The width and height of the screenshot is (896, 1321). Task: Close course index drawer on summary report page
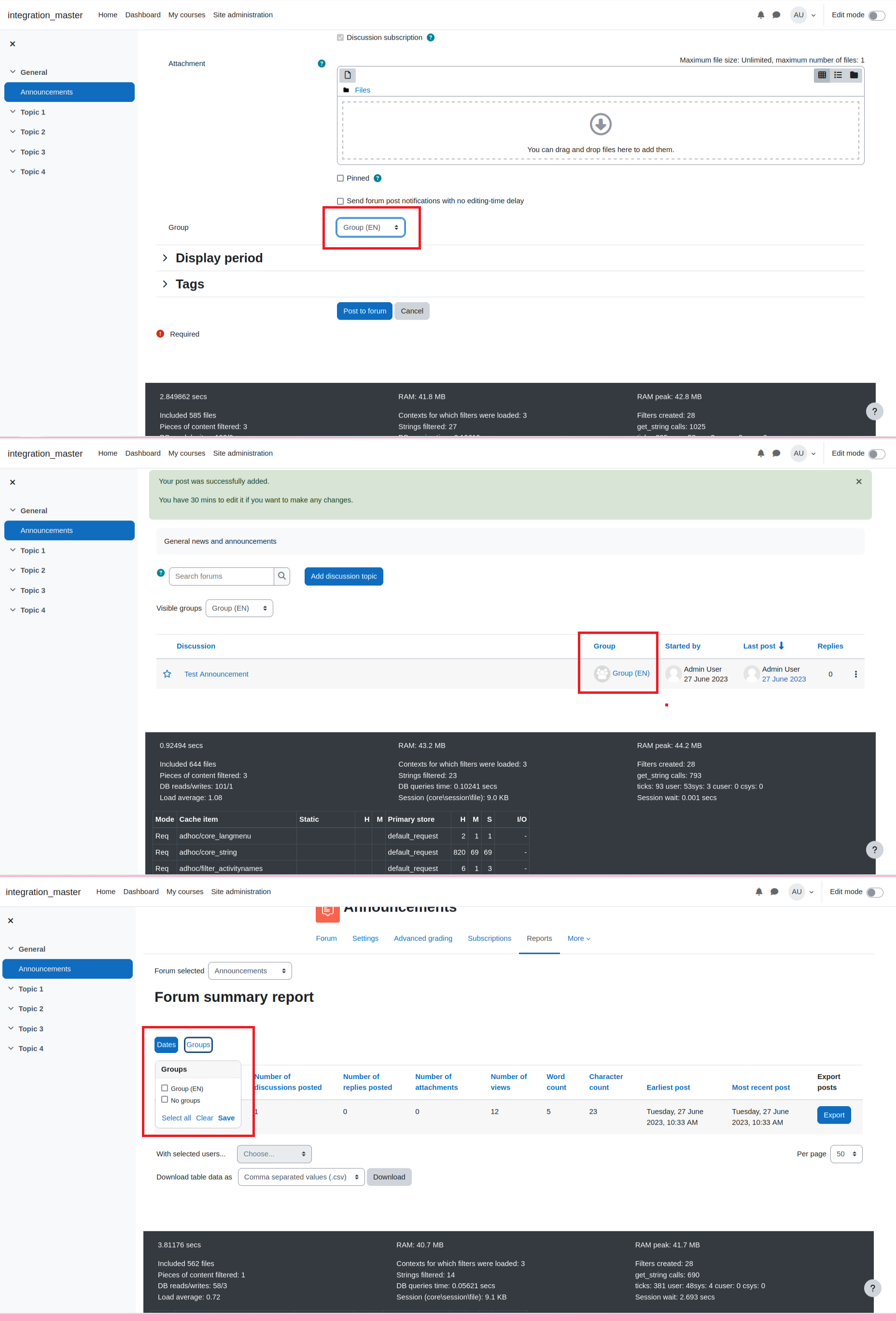[x=11, y=920]
